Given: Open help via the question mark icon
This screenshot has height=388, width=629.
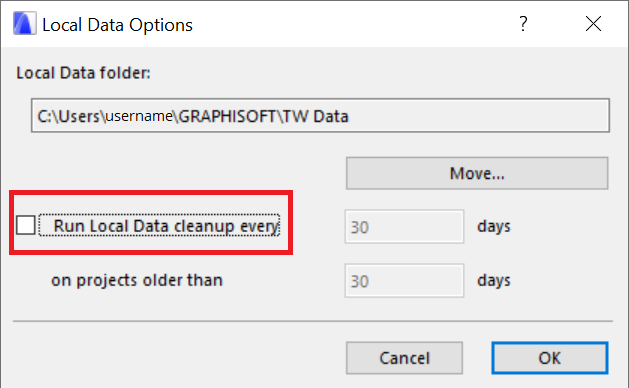Looking at the screenshot, I should 523,24.
